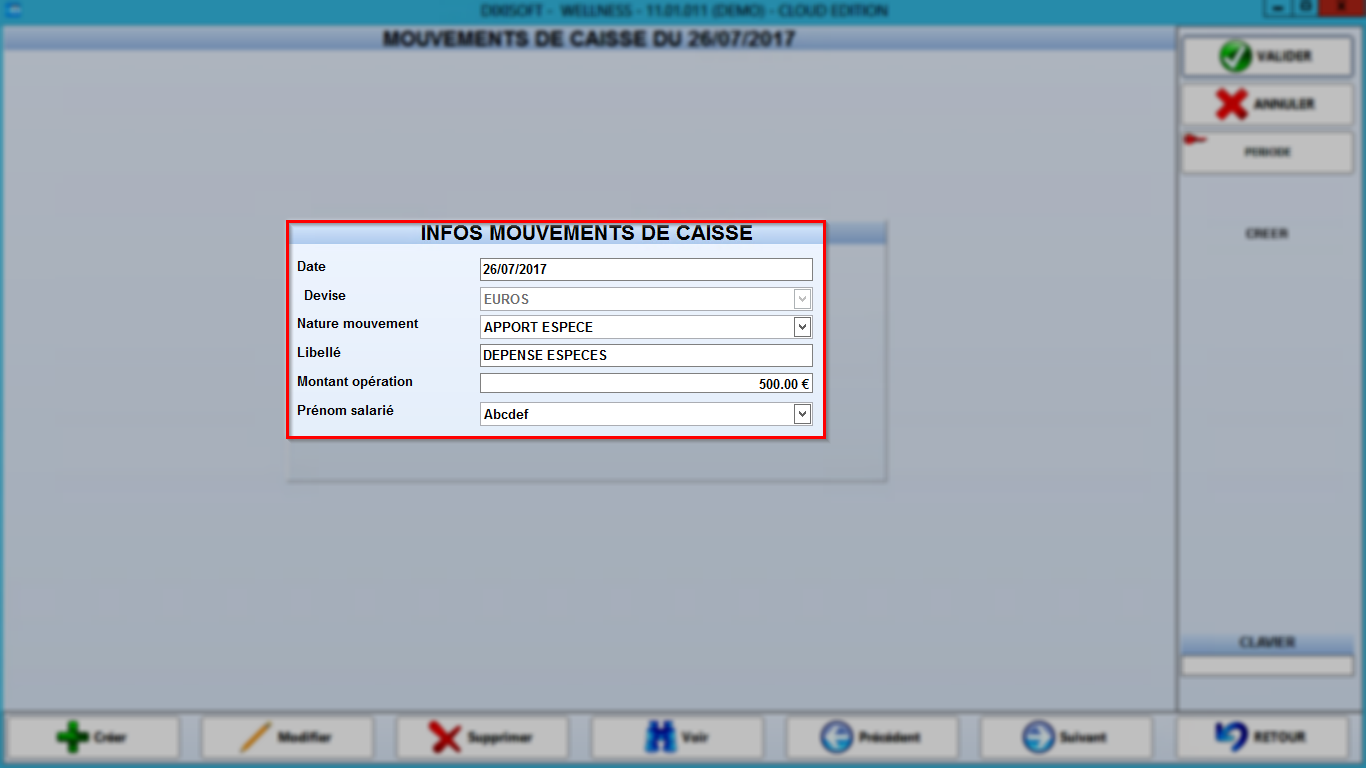The height and width of the screenshot is (768, 1366).
Task: Open the Prénom salarié dropdown arrow
Action: point(802,414)
